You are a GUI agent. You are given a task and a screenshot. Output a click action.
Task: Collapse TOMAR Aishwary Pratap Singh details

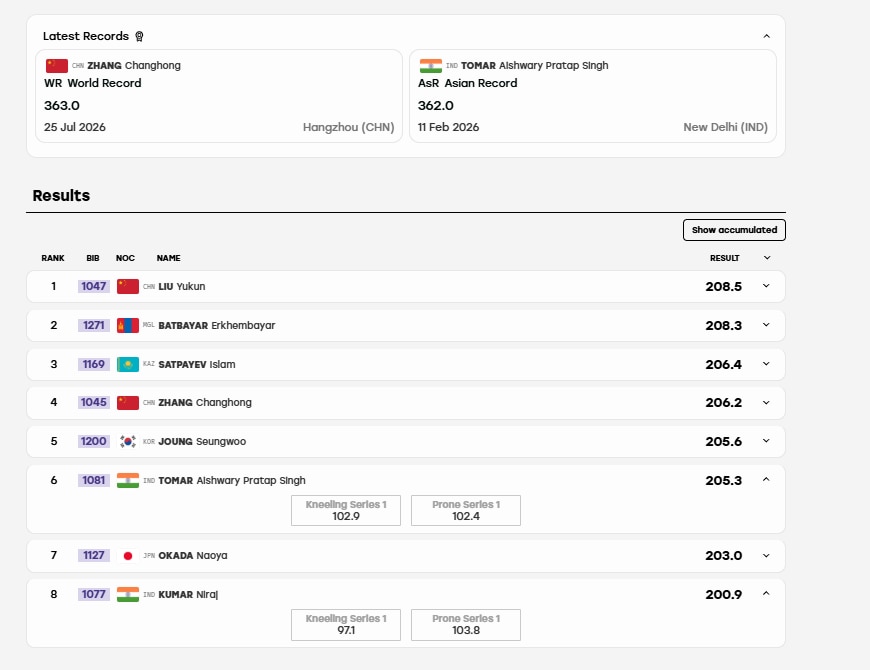click(x=766, y=479)
